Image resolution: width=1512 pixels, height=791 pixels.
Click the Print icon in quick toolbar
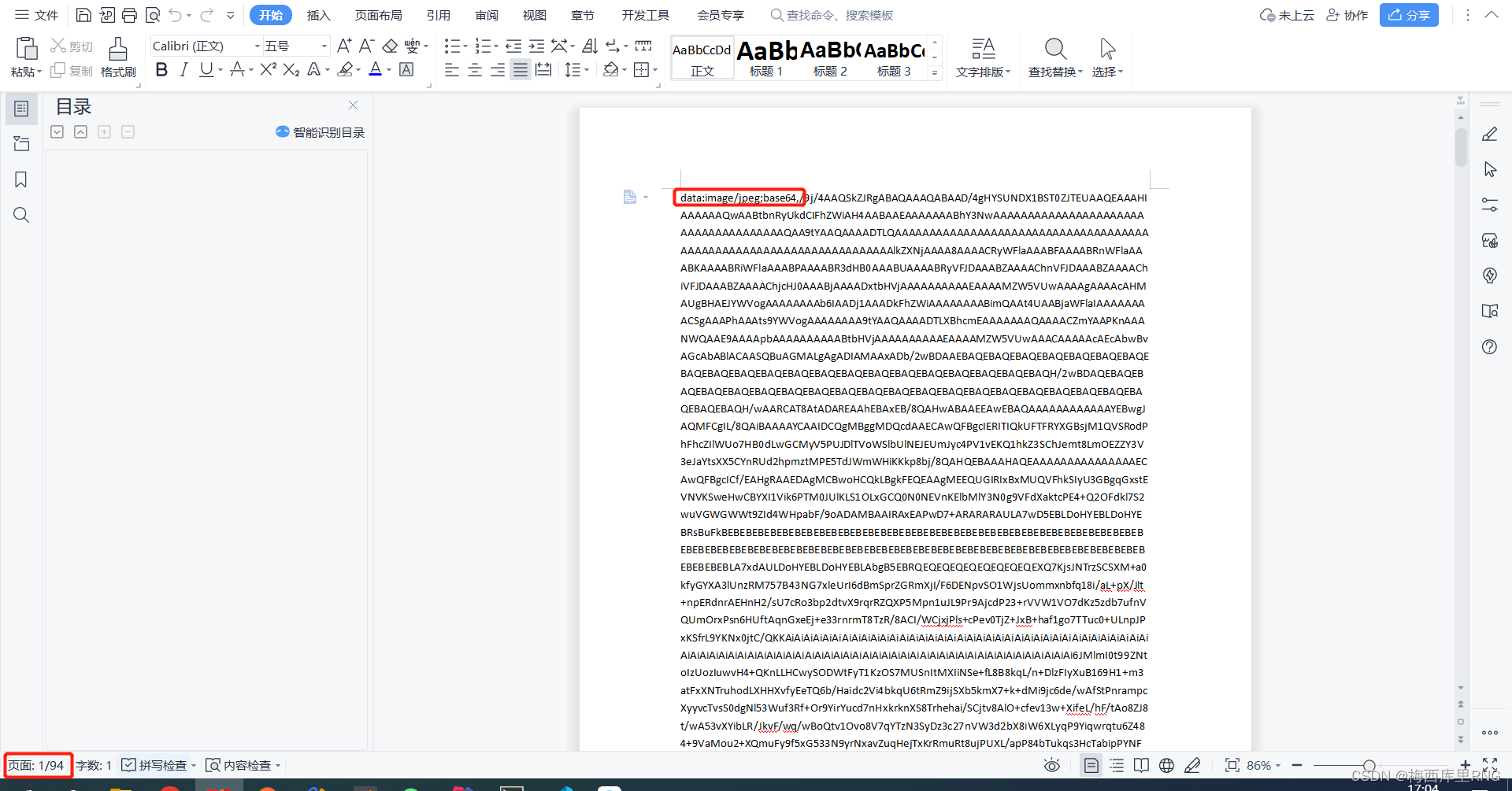pos(130,15)
